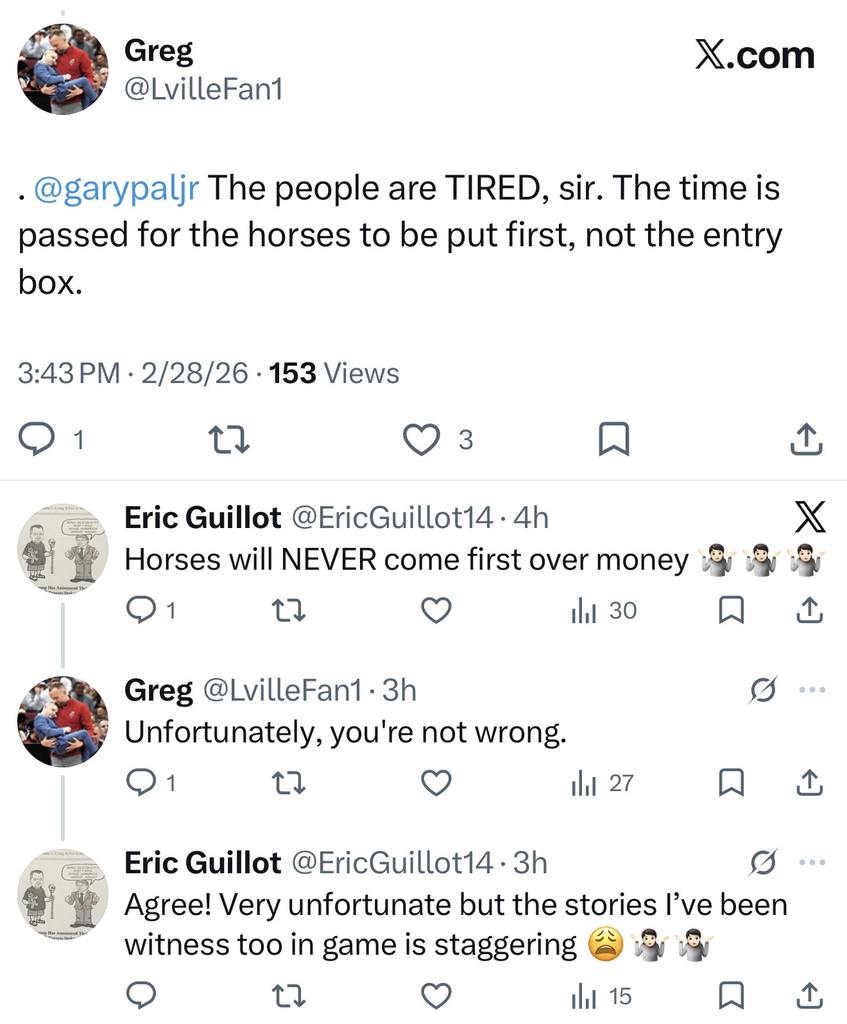Repost the "Unfortunately, you're not wrong" reply
Viewport: 847px width, 1024px height.
coord(289,783)
